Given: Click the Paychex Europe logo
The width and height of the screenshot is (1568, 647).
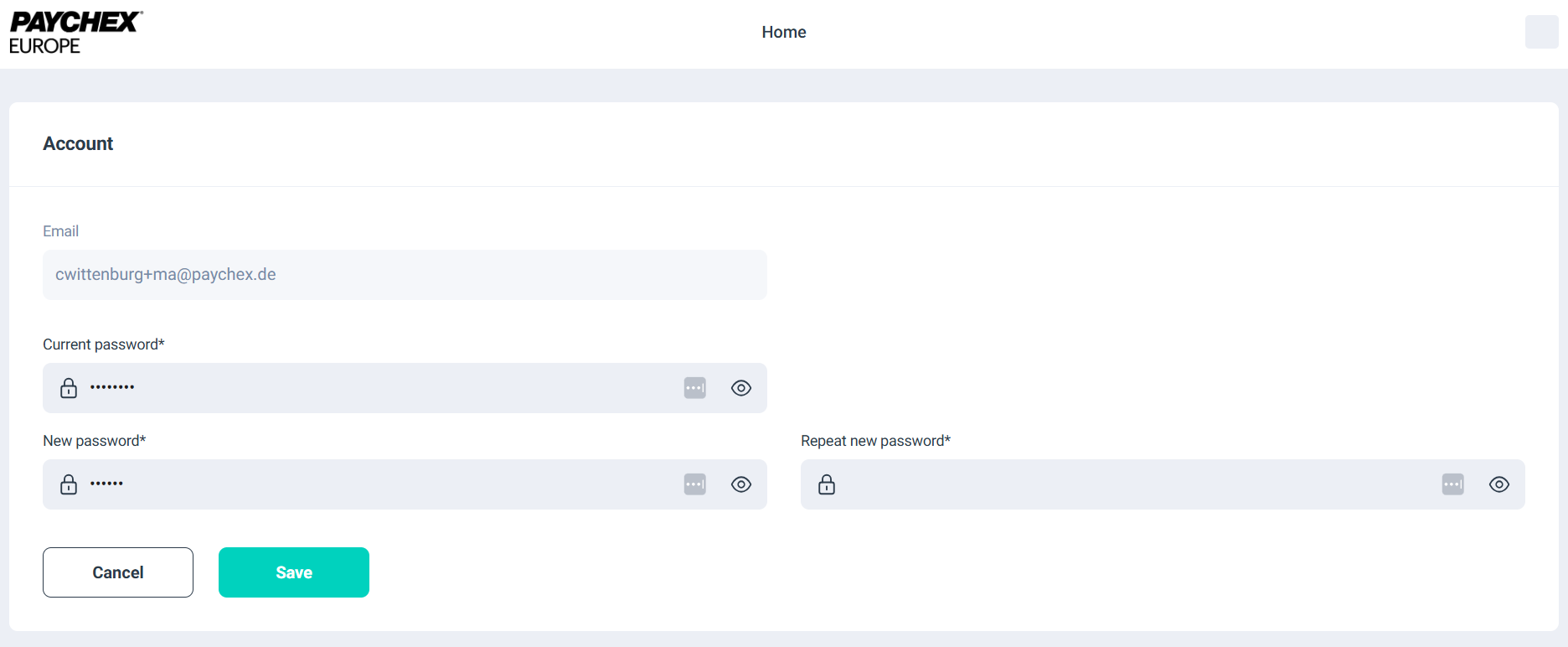Looking at the screenshot, I should tap(75, 33).
